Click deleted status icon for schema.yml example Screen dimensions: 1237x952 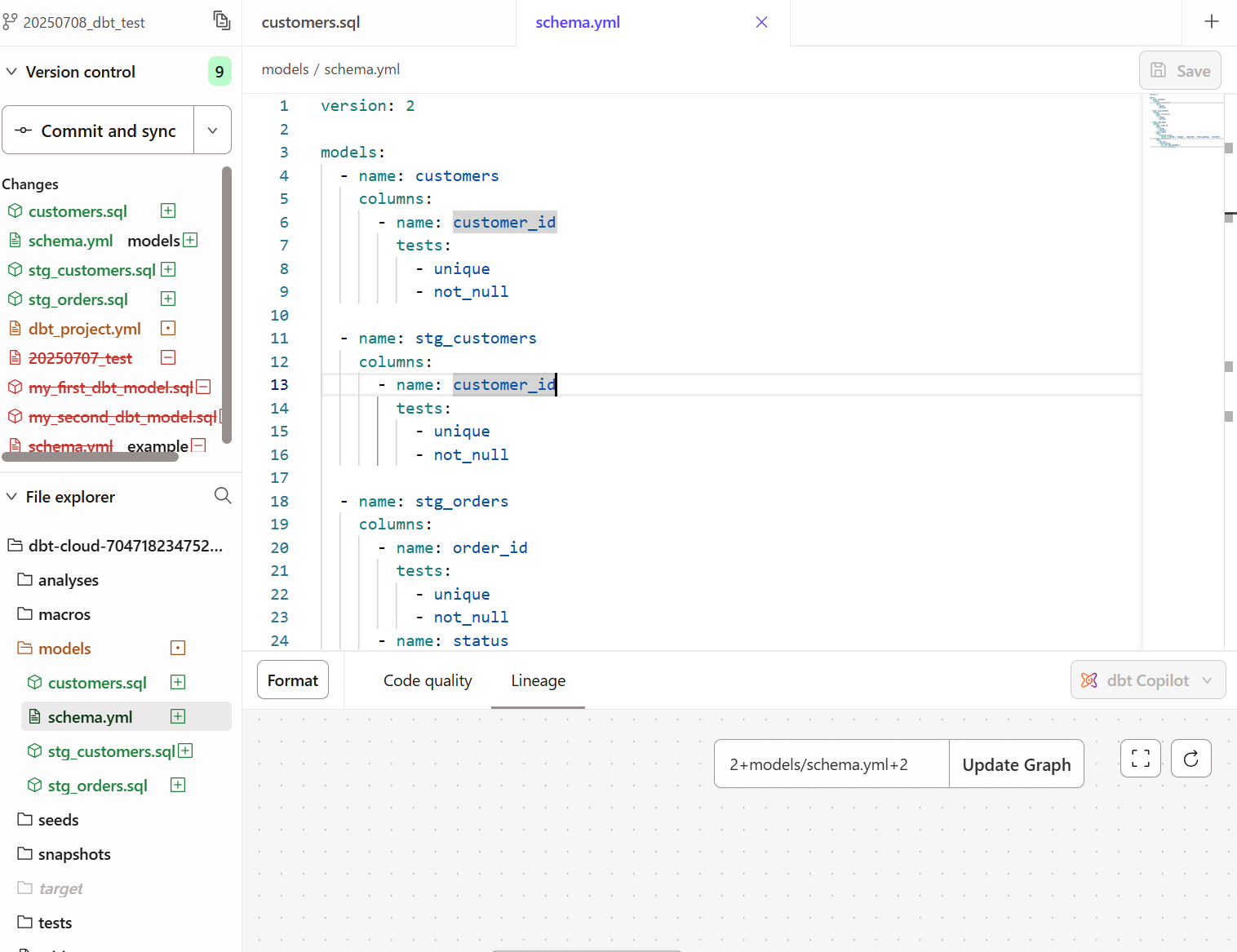pos(198,445)
